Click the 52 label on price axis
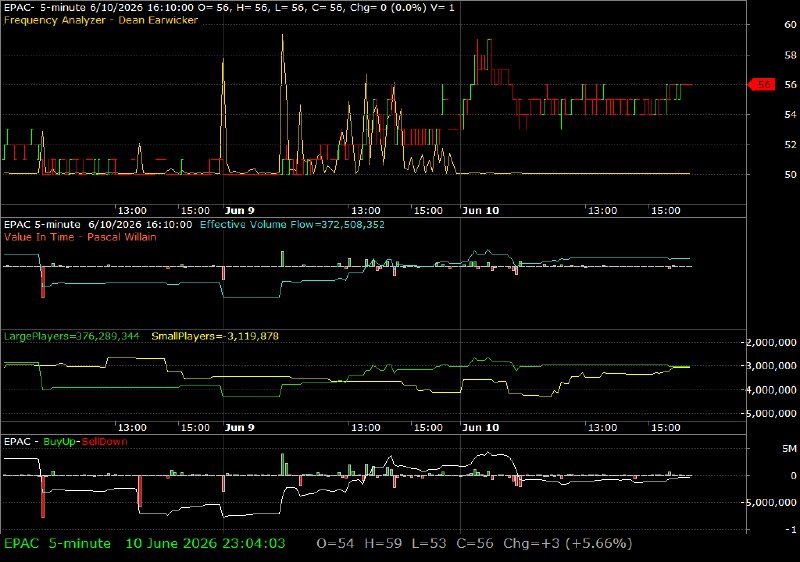Viewport: 800px width, 562px height. 790,145
